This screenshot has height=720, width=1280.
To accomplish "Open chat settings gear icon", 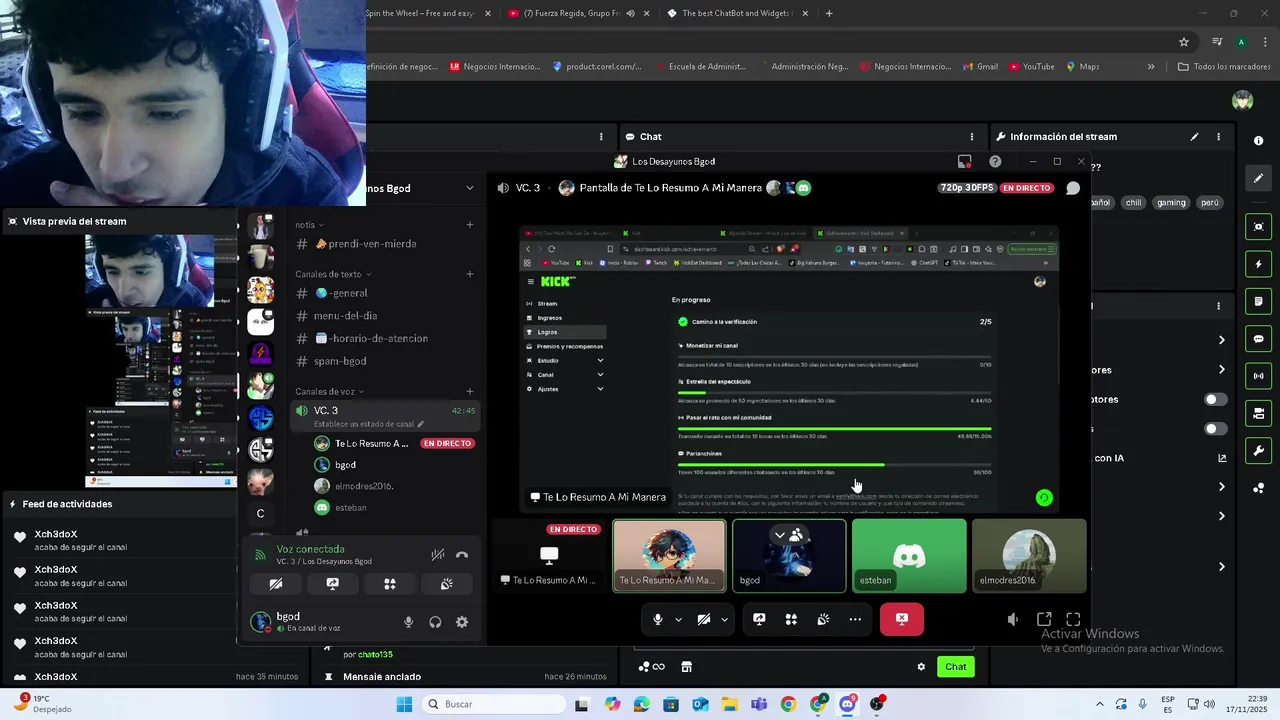I will (921, 667).
